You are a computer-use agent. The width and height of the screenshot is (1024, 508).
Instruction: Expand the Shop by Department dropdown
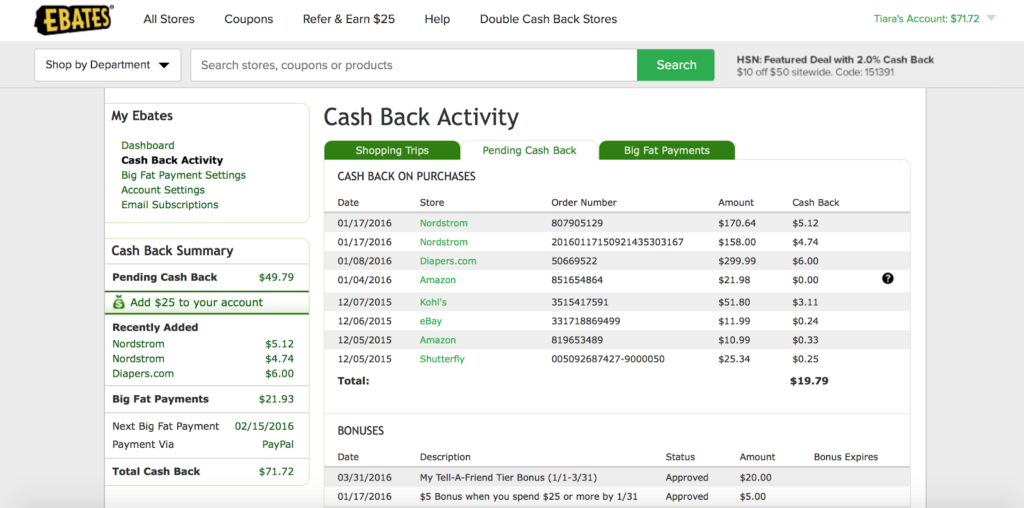(x=108, y=65)
